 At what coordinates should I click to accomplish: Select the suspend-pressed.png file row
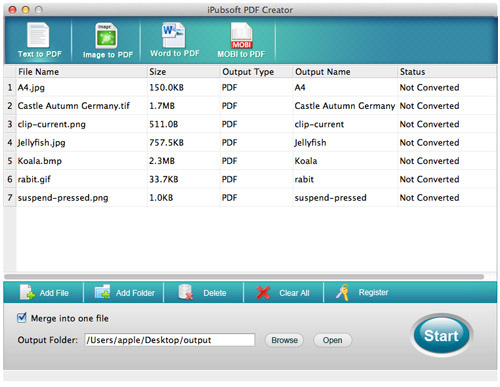point(250,197)
